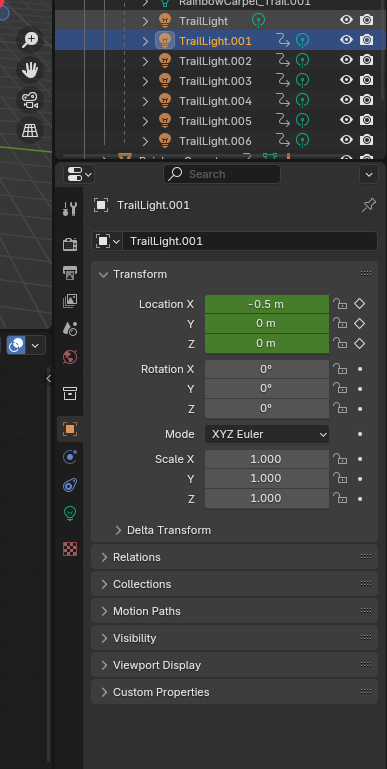Open the Collection properties box tab
Image resolution: width=387 pixels, height=769 pixels.
pyautogui.click(x=70, y=393)
